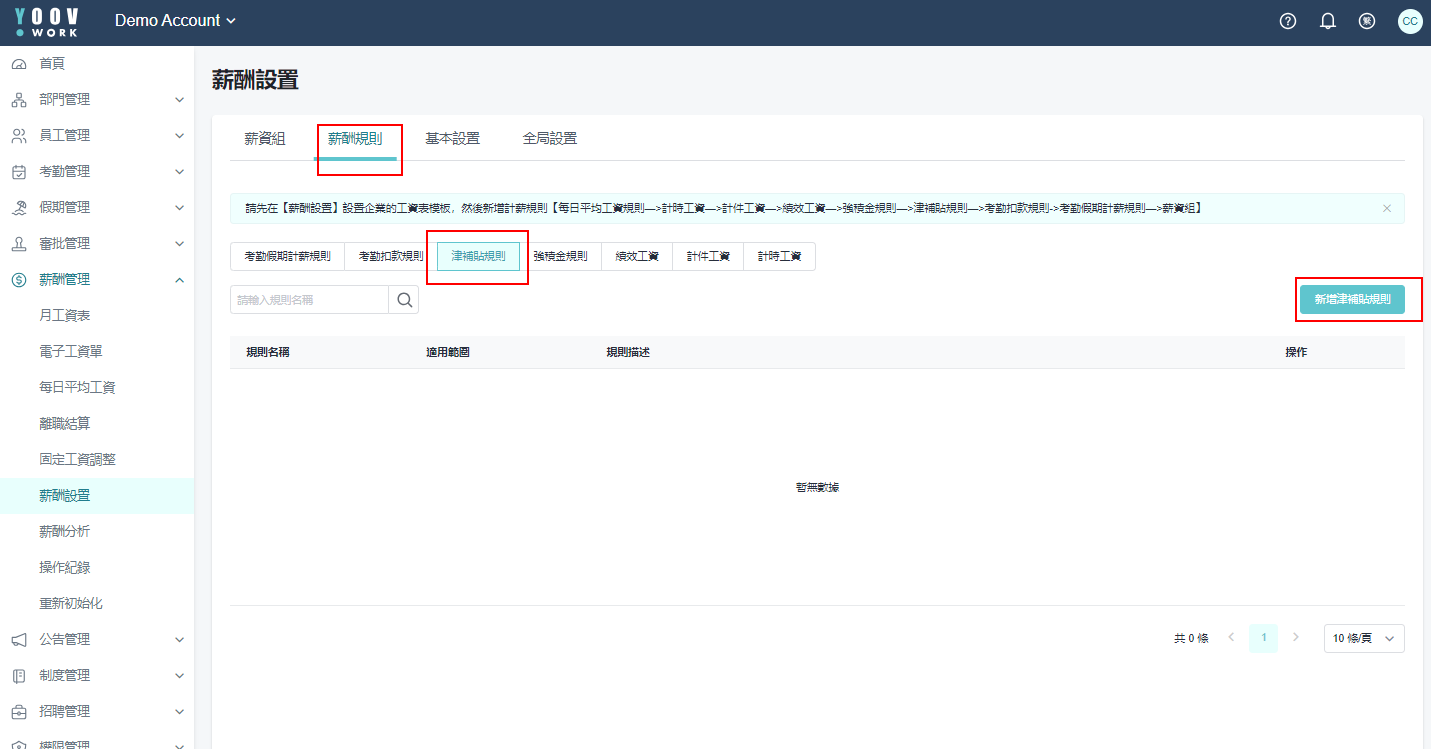Open the 10 條/頁 page size dropdown

point(1363,638)
